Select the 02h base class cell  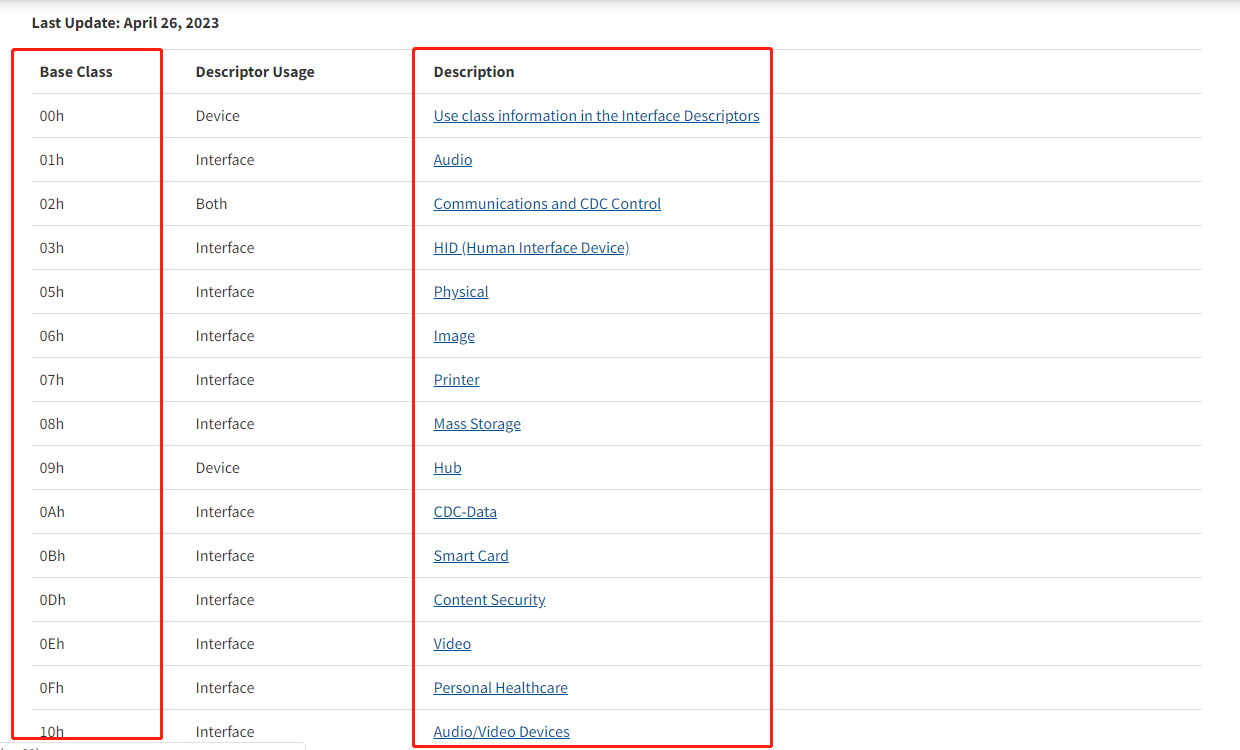(52, 204)
